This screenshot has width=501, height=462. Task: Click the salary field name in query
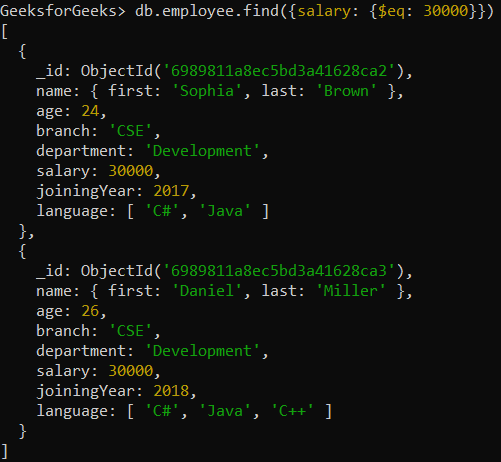(x=324, y=11)
